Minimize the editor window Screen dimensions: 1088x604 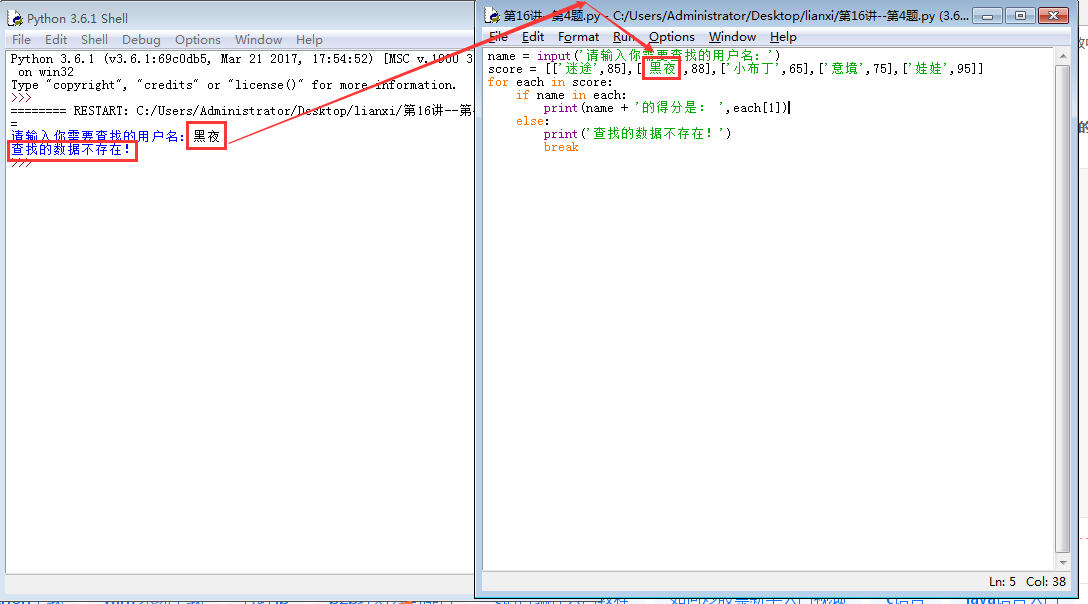(x=986, y=15)
